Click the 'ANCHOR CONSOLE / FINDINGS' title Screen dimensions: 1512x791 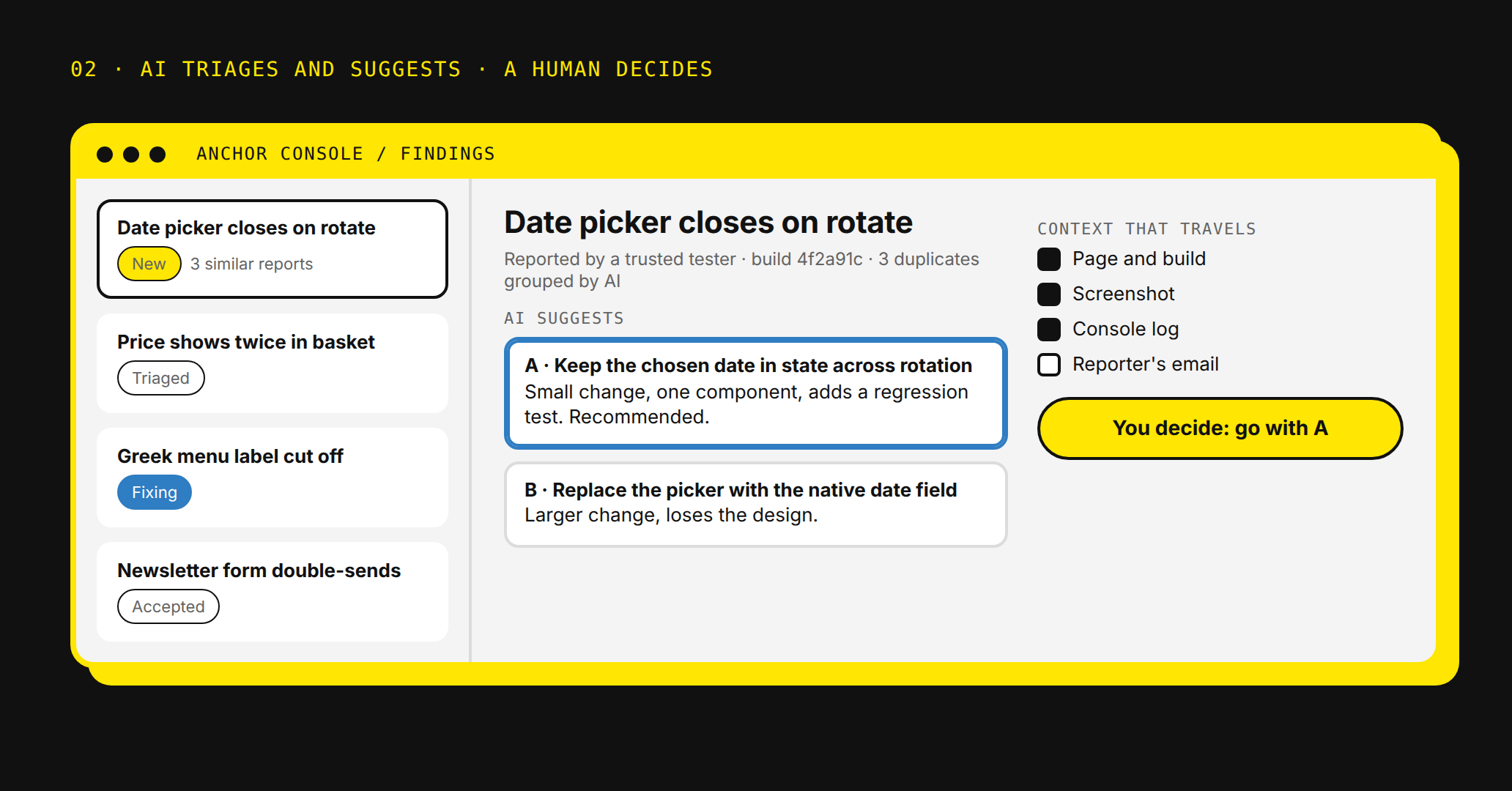(x=346, y=154)
